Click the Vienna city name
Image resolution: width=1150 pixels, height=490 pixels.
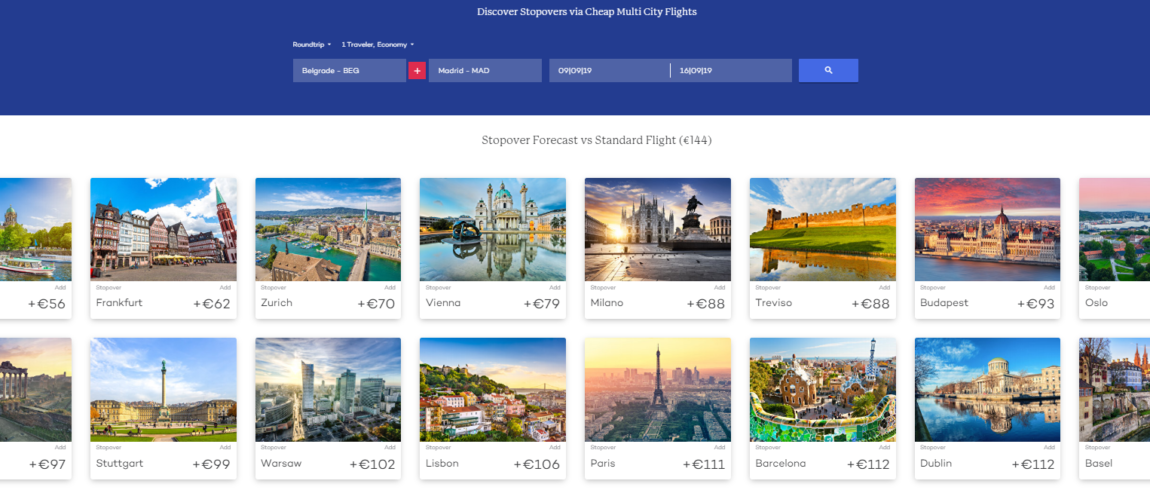coord(443,302)
